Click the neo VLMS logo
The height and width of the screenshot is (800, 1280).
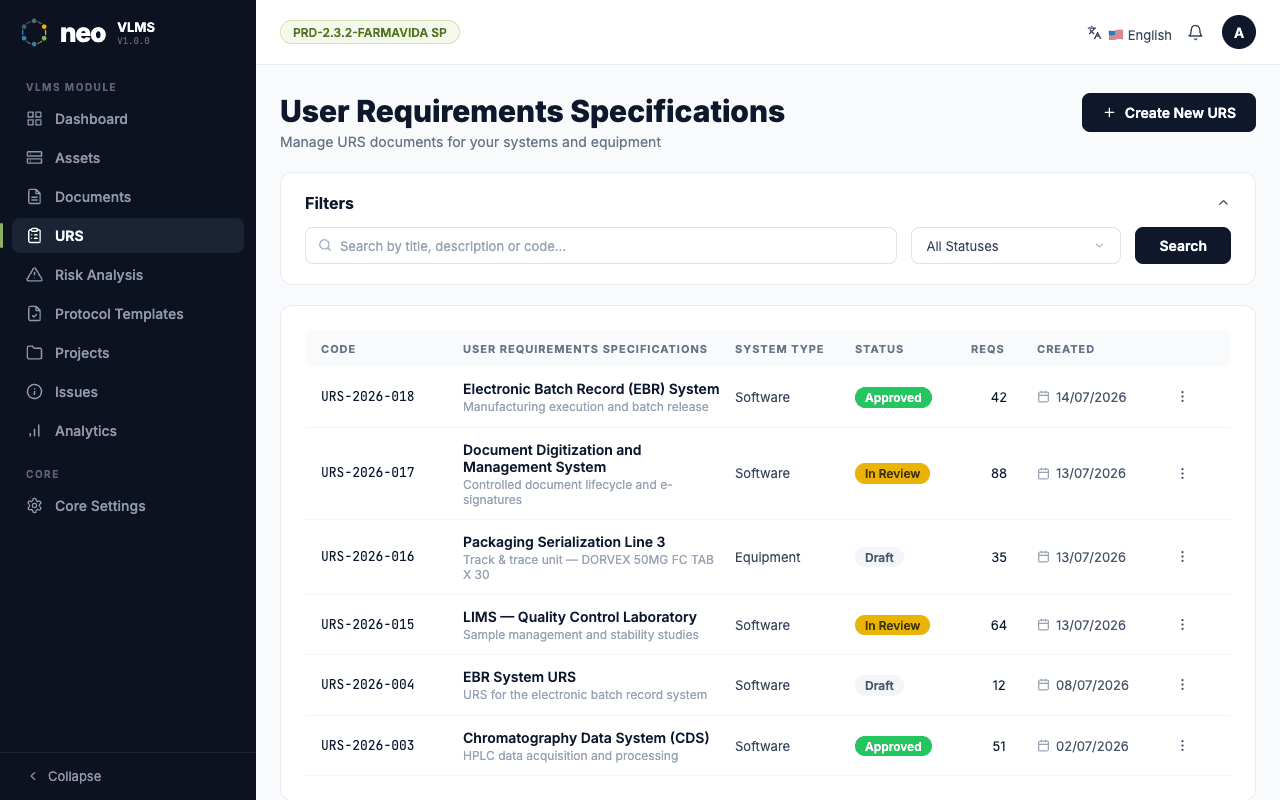(x=88, y=33)
